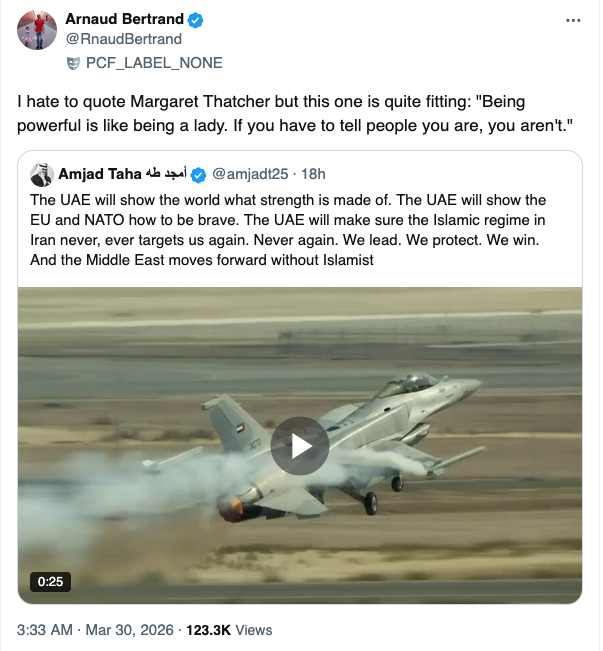Click Amjad Taha's verified checkmark badge
This screenshot has height=651, width=603.
198,173
